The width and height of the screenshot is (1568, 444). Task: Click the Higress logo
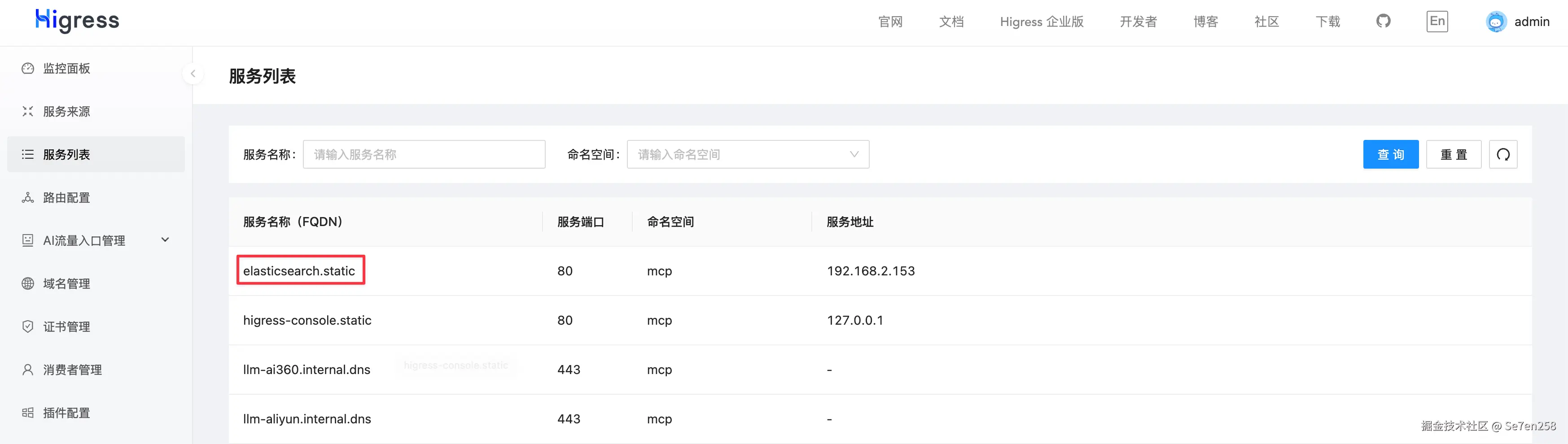coord(77,21)
